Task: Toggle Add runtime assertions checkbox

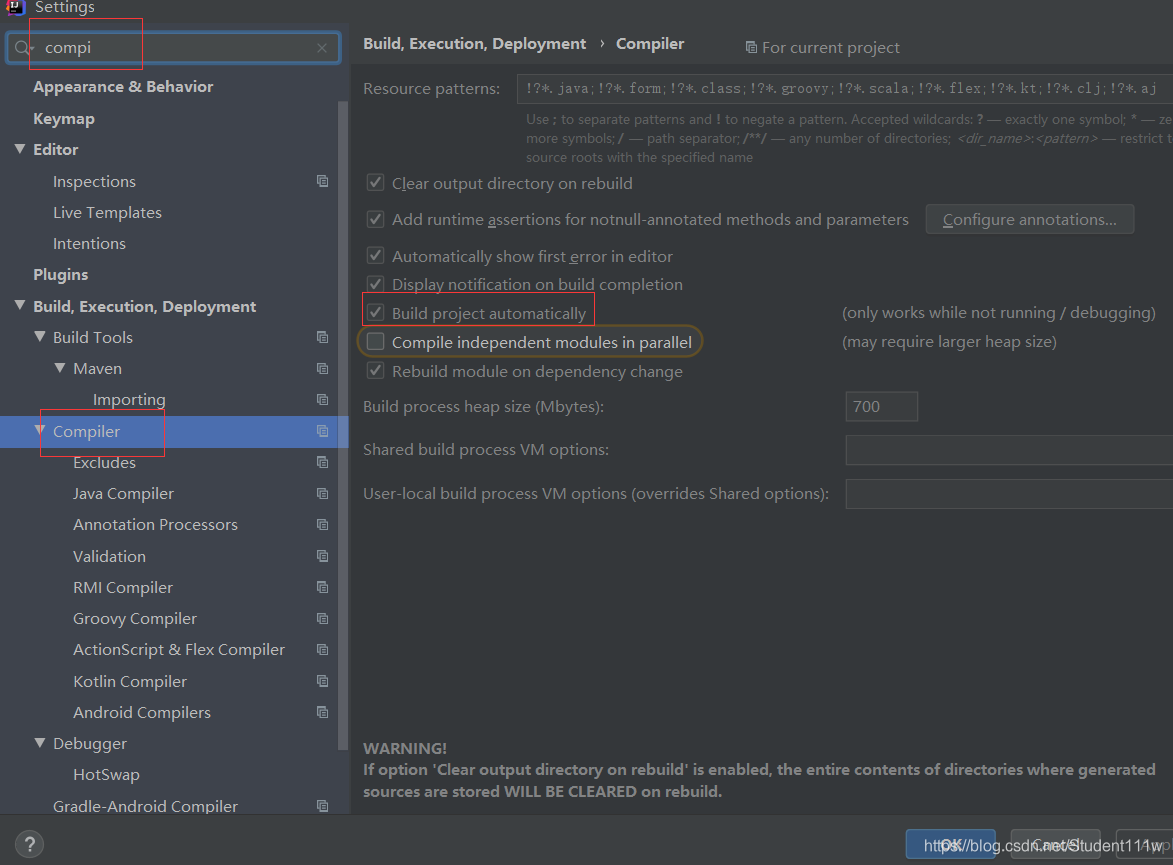Action: (x=376, y=219)
